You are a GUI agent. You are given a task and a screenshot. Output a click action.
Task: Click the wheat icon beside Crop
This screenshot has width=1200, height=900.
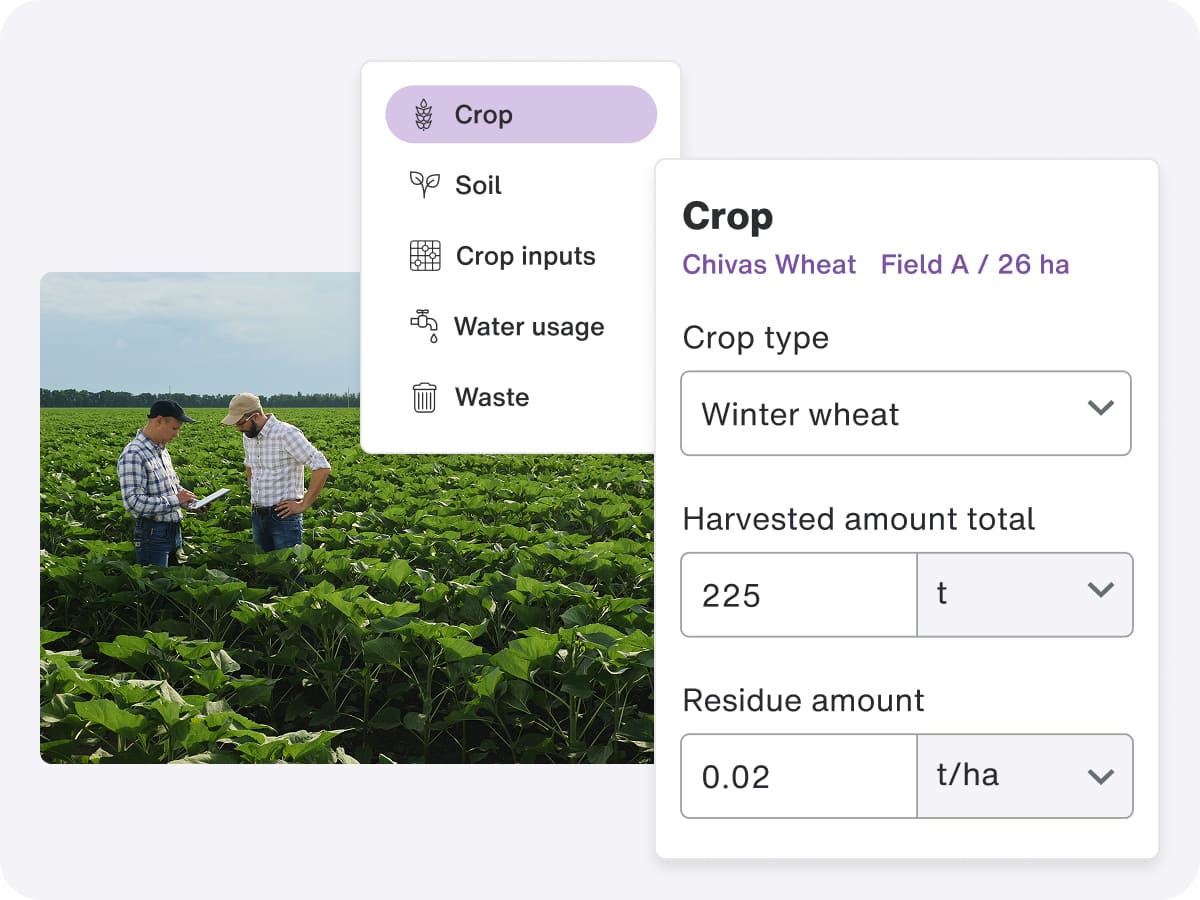click(424, 115)
